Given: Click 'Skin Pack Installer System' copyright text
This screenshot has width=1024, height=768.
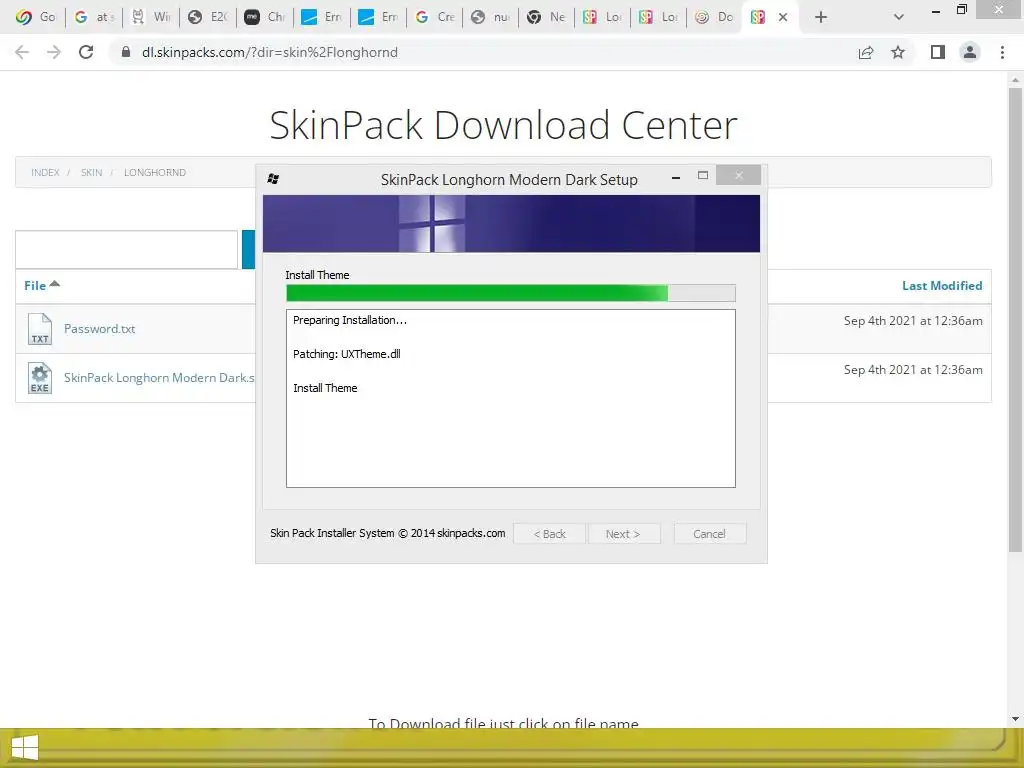Looking at the screenshot, I should [388, 533].
